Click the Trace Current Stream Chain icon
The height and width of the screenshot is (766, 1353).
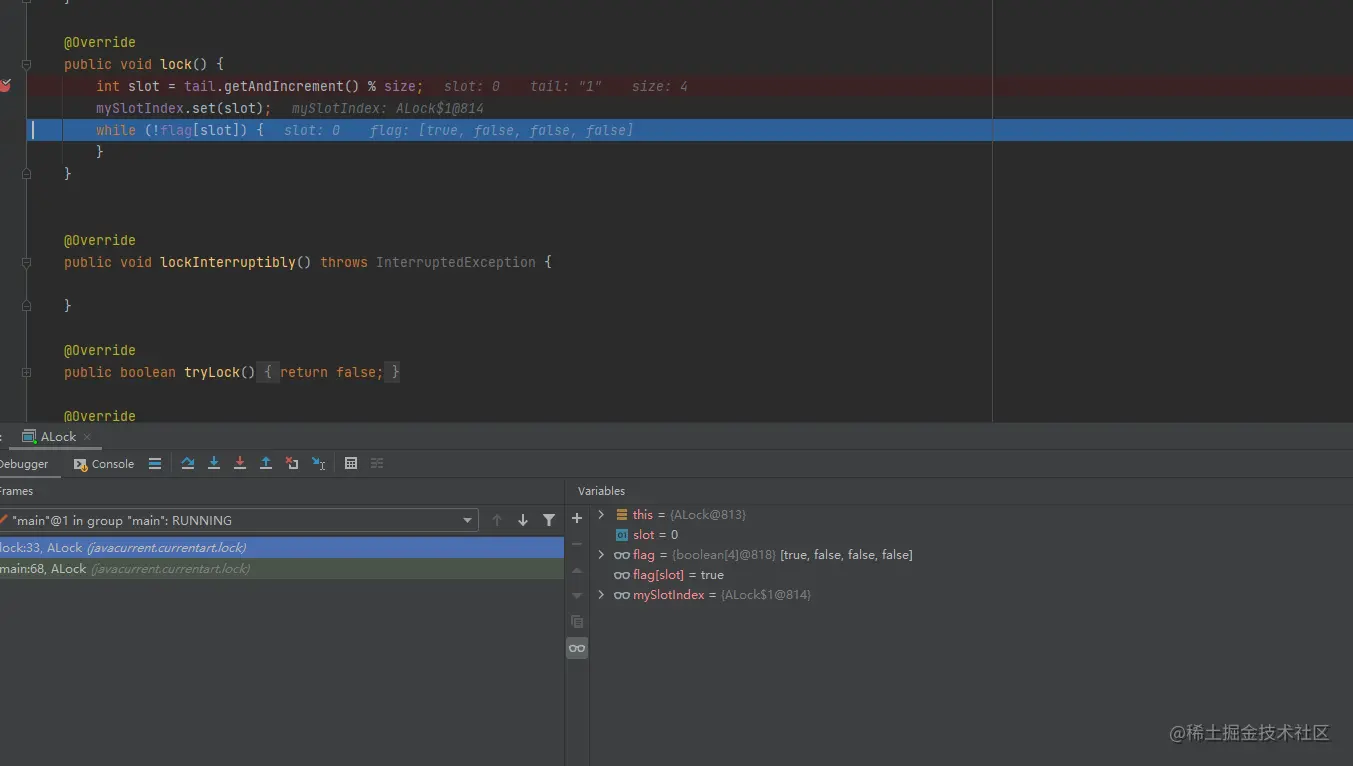[x=377, y=463]
